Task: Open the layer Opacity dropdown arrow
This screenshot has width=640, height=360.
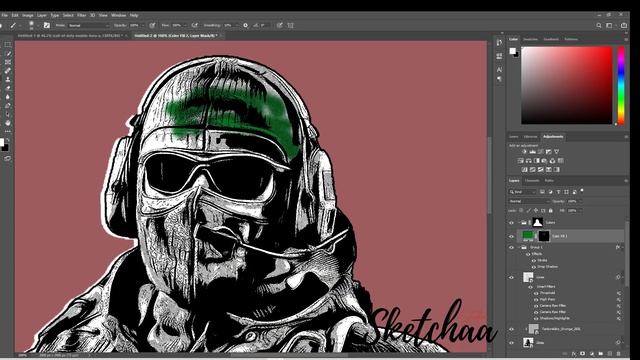Action: click(x=580, y=201)
